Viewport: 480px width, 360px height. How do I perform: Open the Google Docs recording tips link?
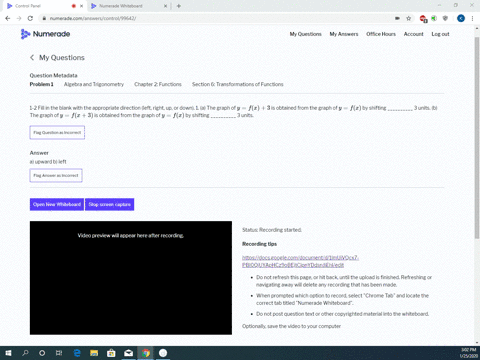300,261
